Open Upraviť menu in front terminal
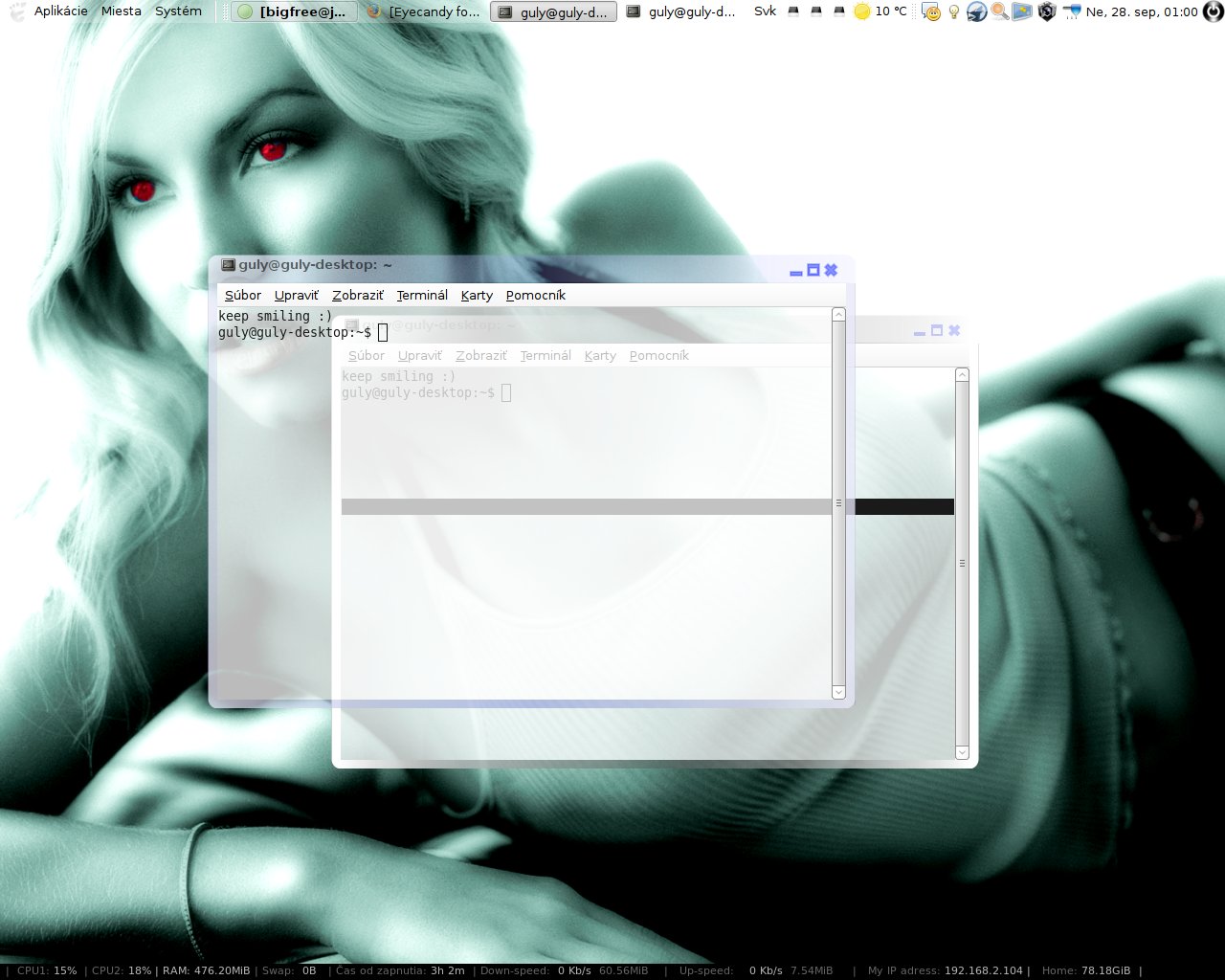This screenshot has height=980, width=1225. [297, 295]
